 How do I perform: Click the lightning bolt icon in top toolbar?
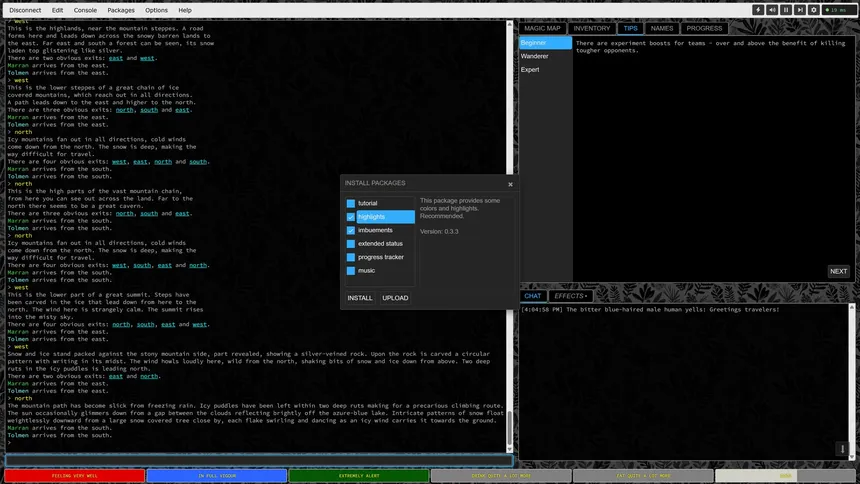(758, 10)
